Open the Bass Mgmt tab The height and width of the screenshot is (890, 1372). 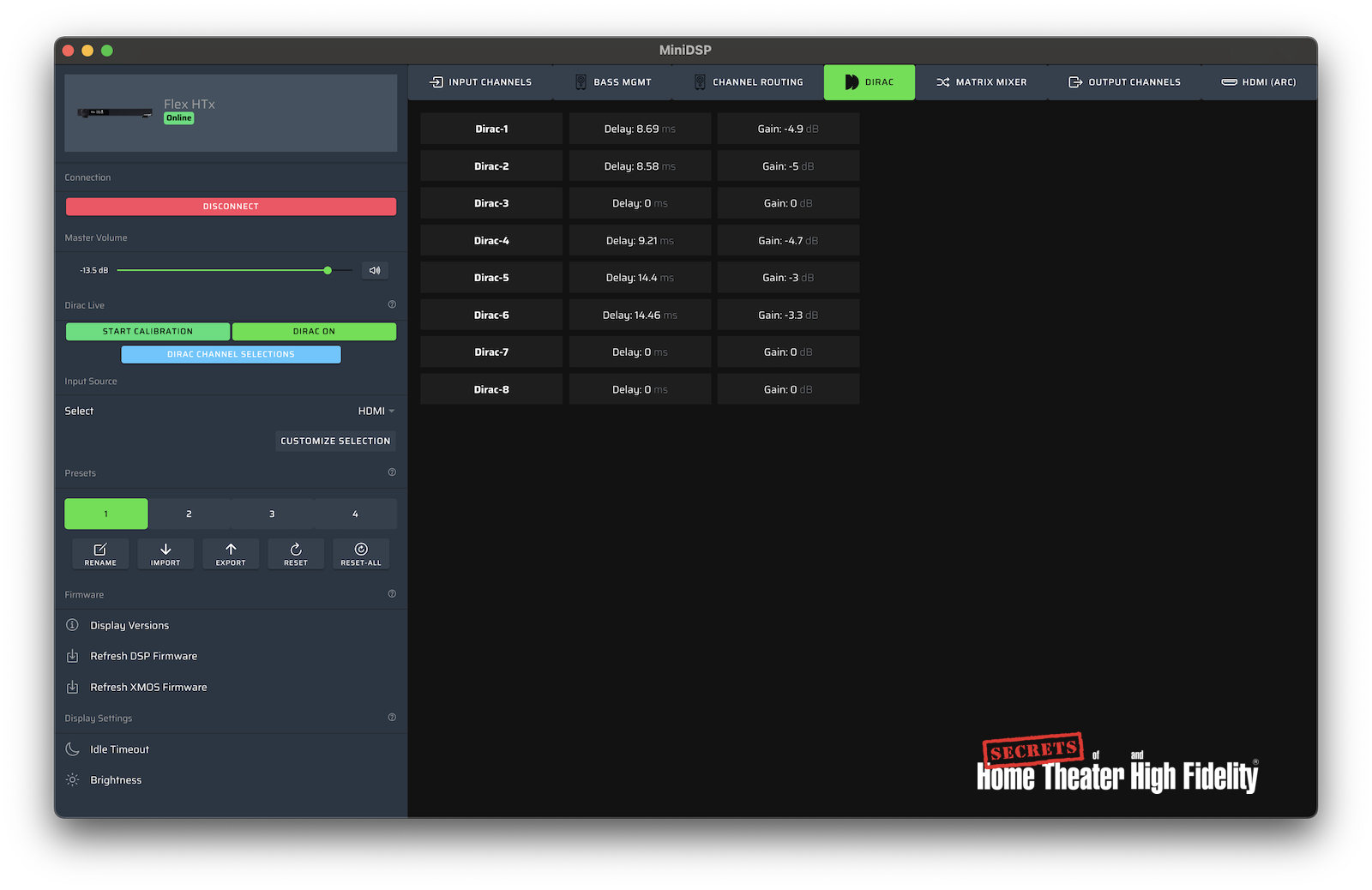point(613,82)
